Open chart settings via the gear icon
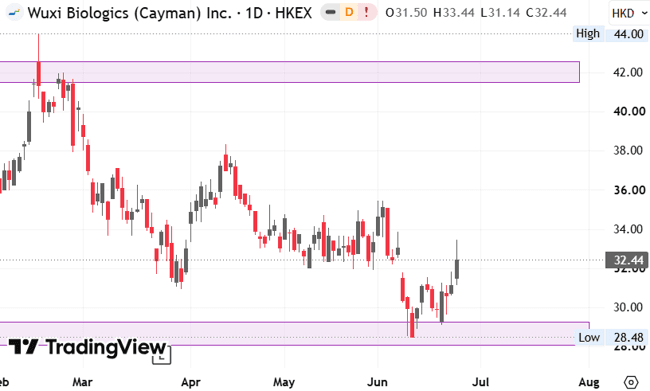 pyautogui.click(x=631, y=382)
